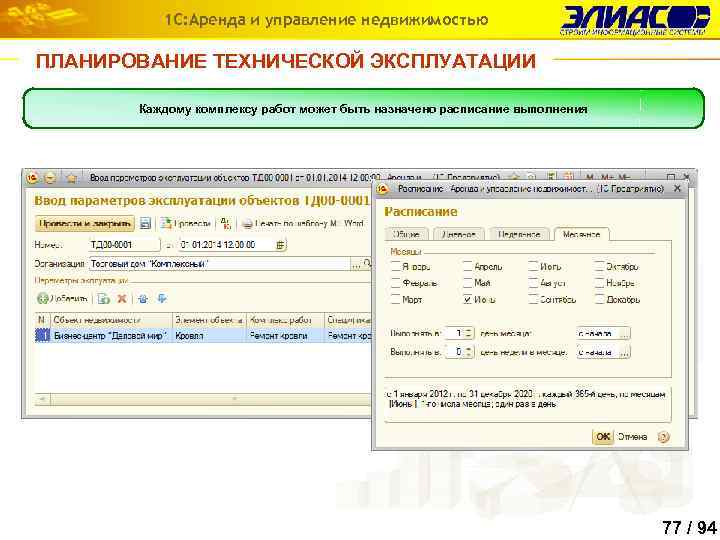Enable the Октябрь checkbox
This screenshot has width=720, height=540.
click(599, 266)
